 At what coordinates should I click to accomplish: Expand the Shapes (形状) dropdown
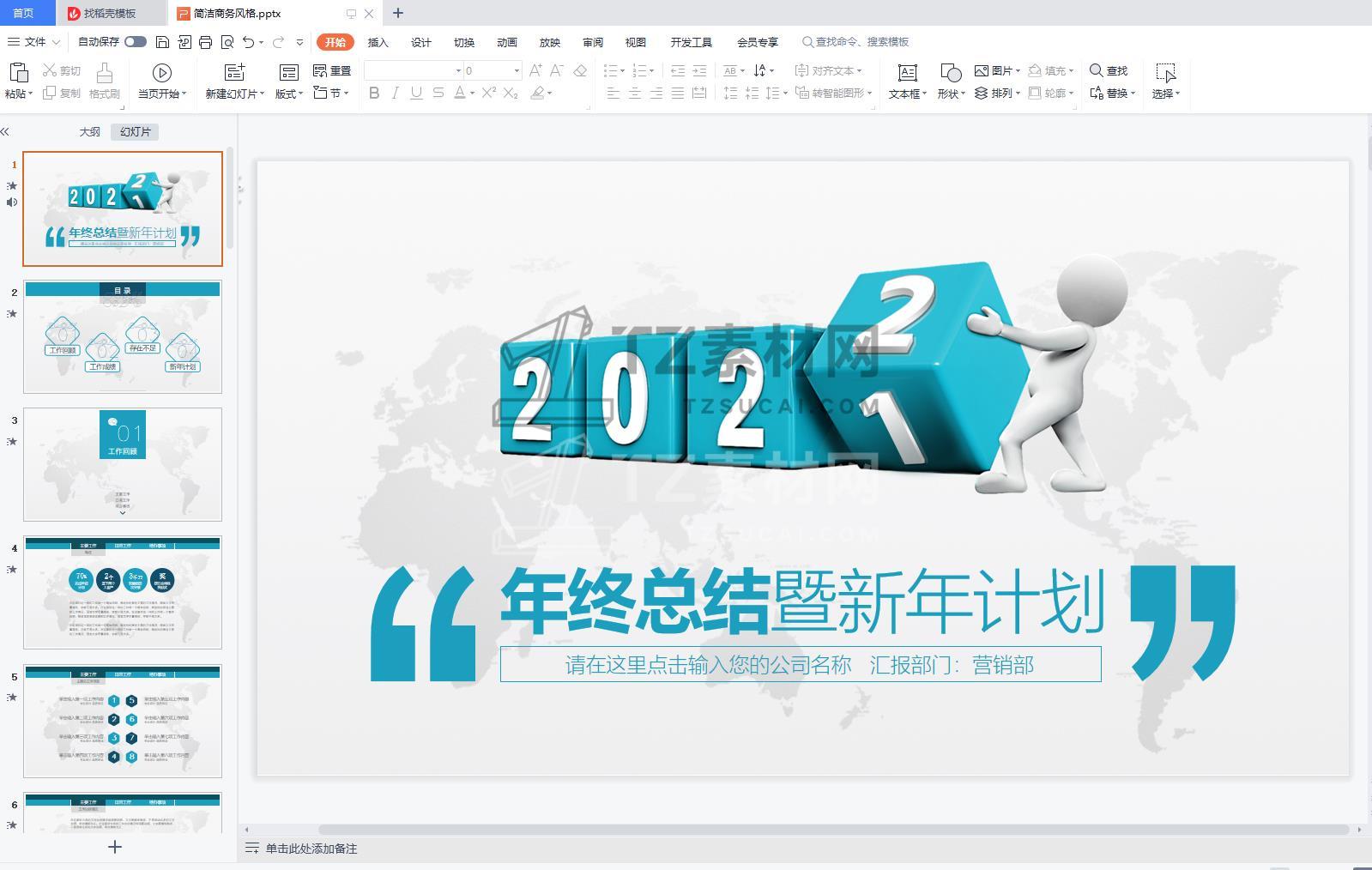951,94
